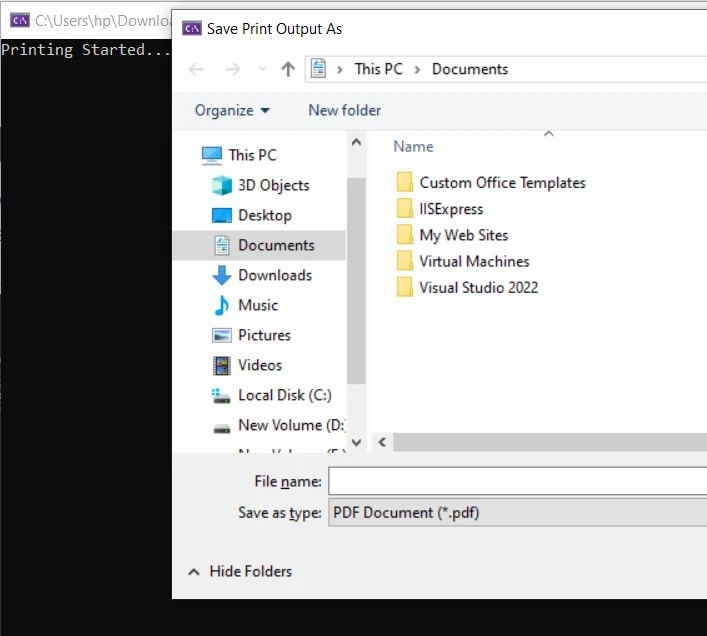707x636 pixels.
Task: Click Documents in the address breadcrumb
Action: [x=470, y=69]
